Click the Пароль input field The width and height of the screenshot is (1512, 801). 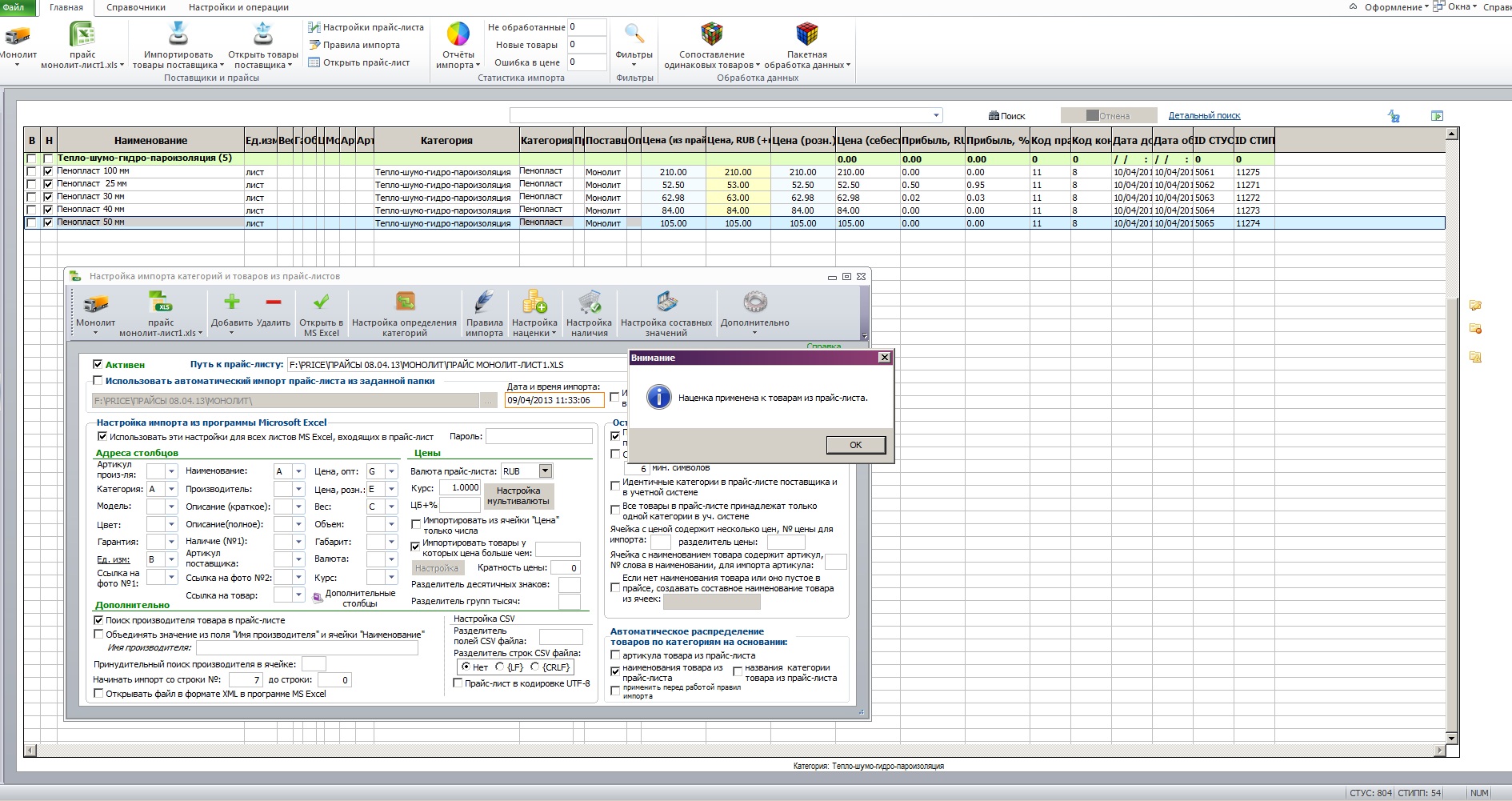click(x=539, y=436)
